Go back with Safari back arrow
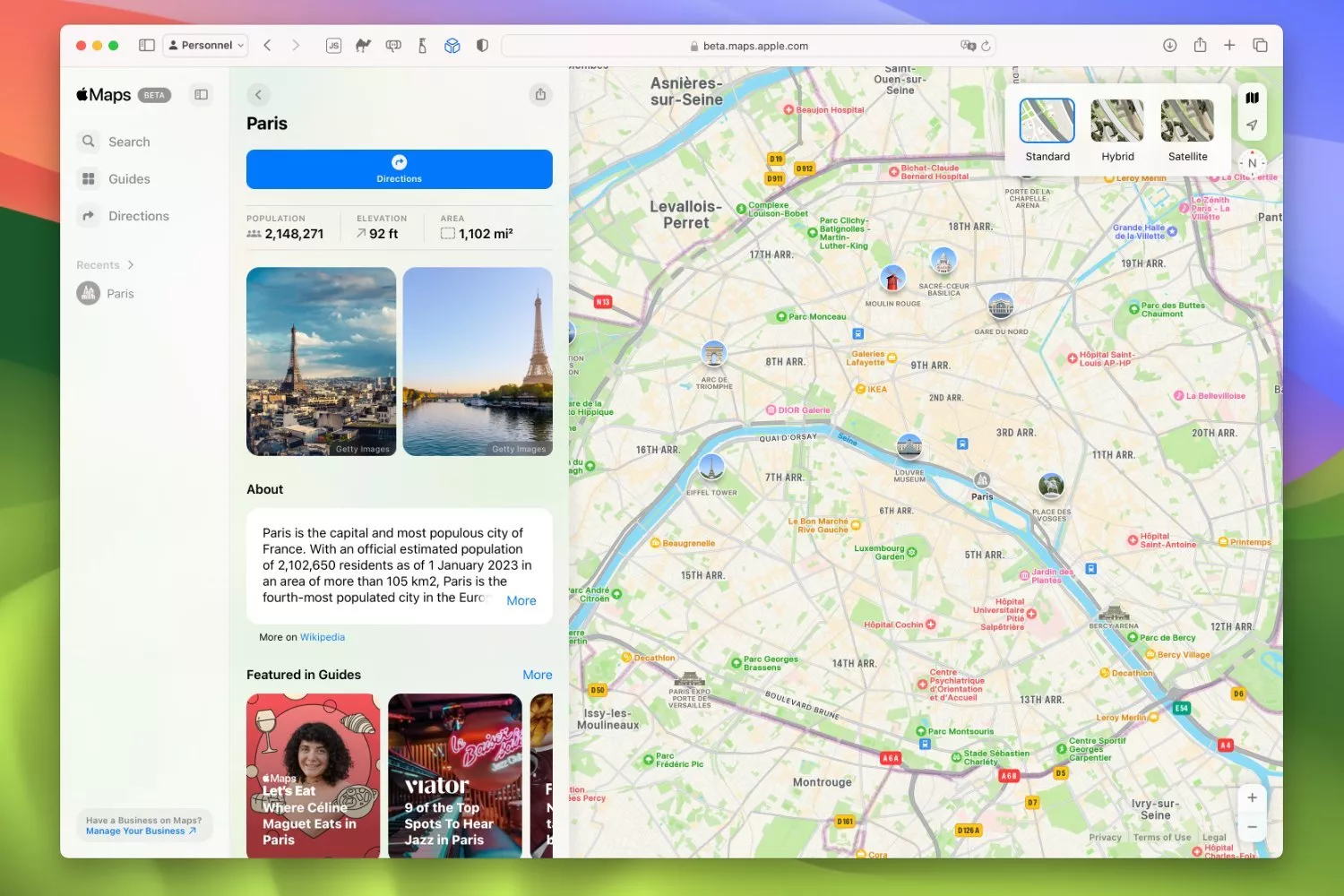 pyautogui.click(x=267, y=45)
